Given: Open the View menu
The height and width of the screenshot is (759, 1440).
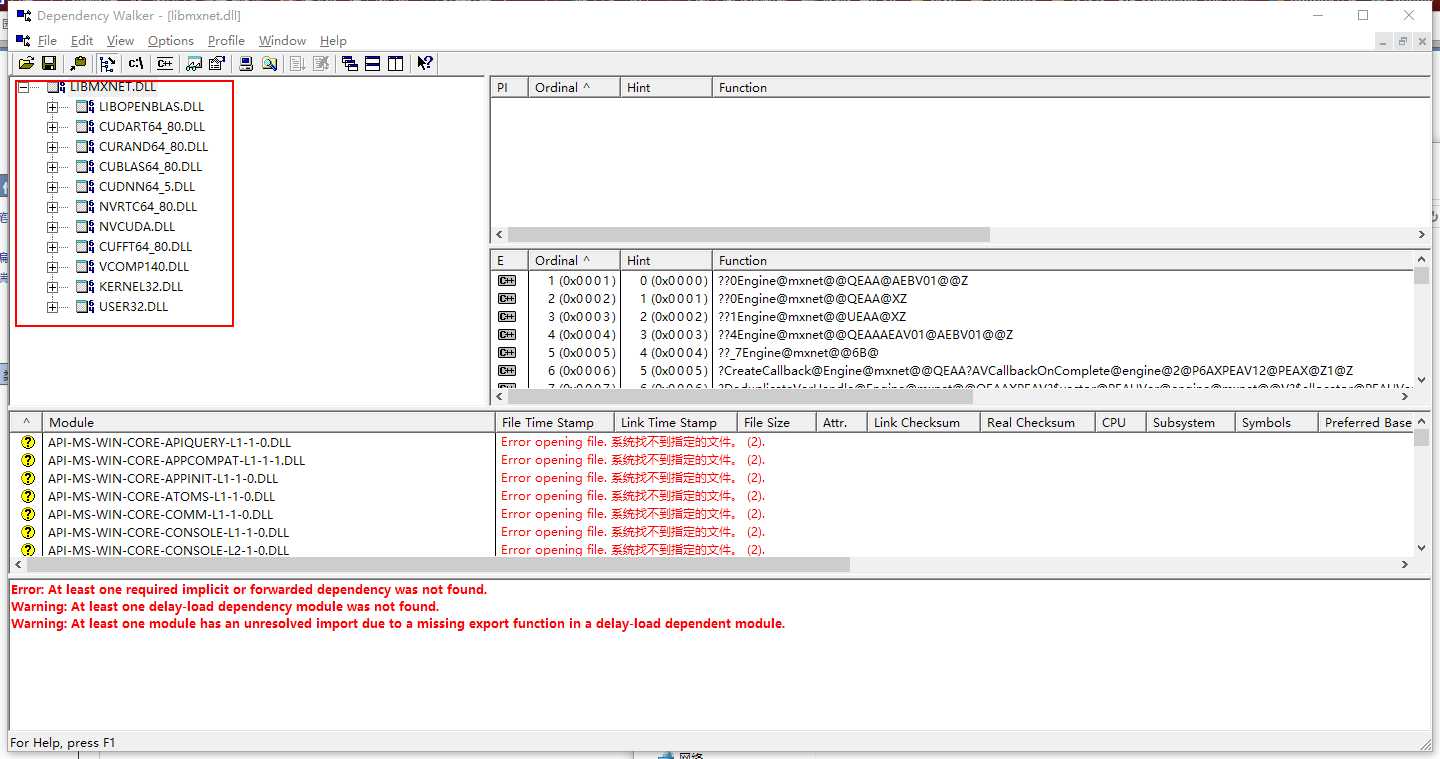Looking at the screenshot, I should (120, 41).
